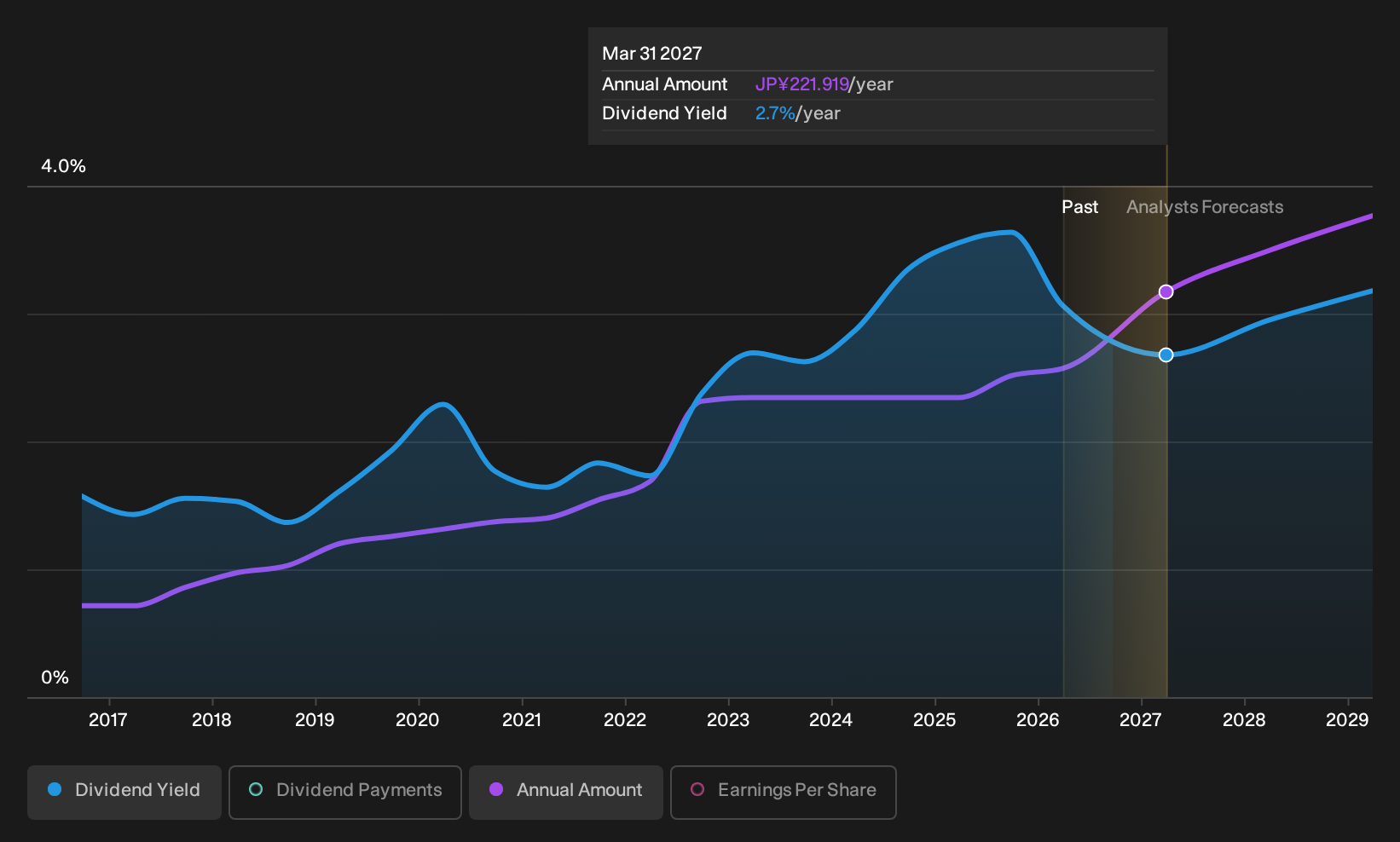Select the 2023 x-axis label

[728, 720]
